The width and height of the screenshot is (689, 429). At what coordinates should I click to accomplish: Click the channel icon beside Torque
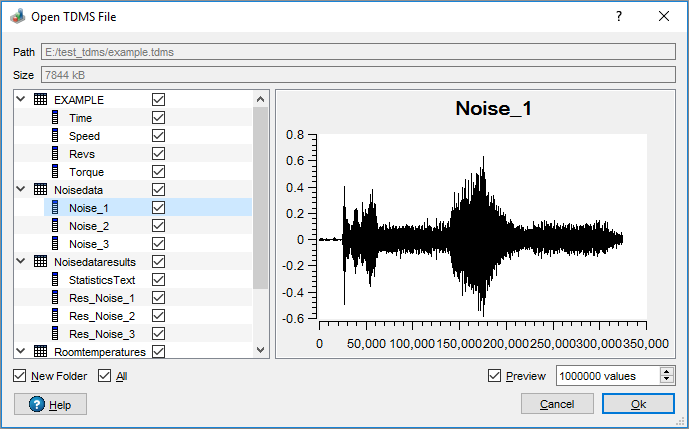pyautogui.click(x=56, y=172)
